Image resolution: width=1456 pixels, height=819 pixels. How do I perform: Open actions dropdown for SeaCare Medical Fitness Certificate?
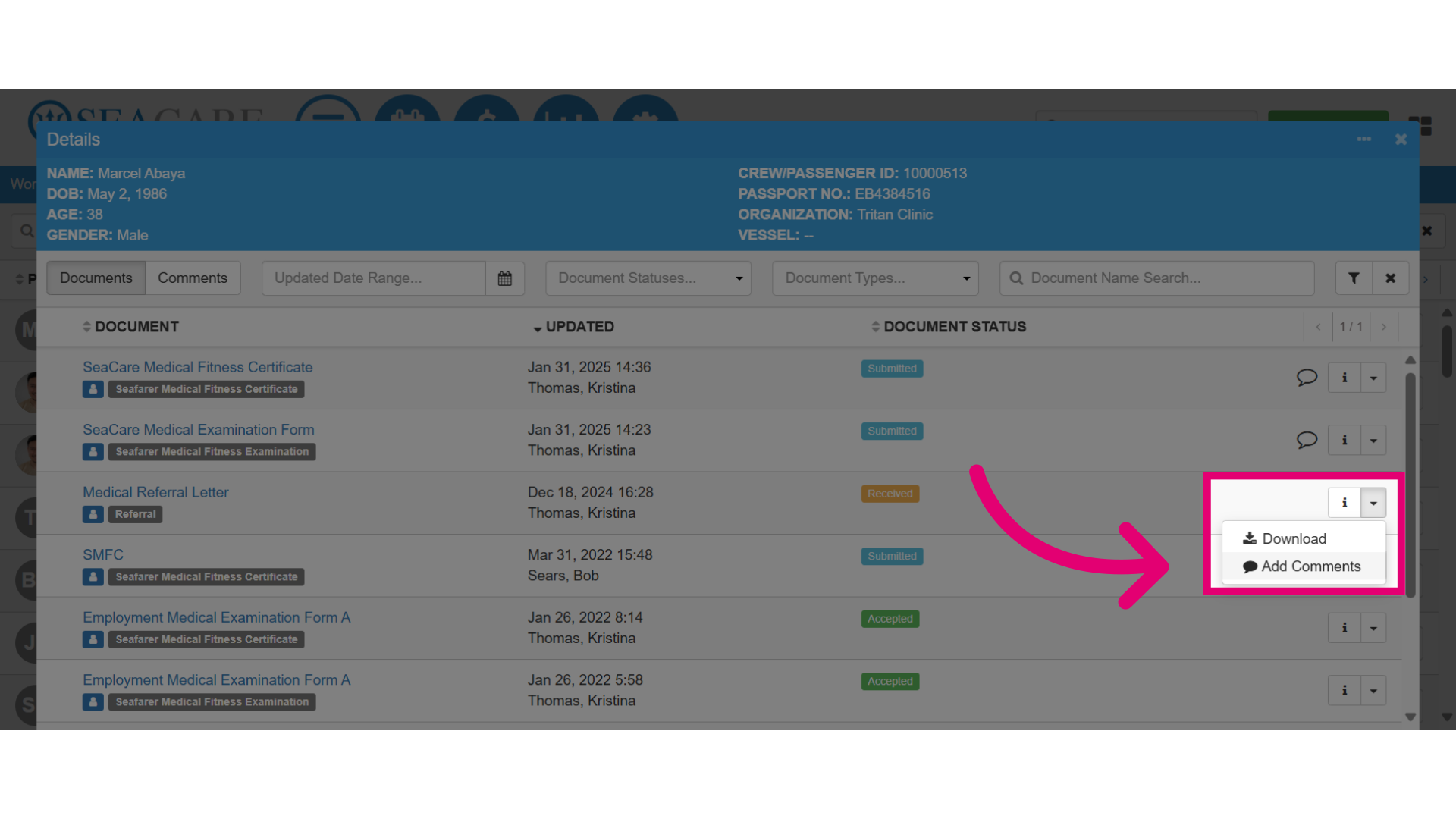[x=1373, y=378]
